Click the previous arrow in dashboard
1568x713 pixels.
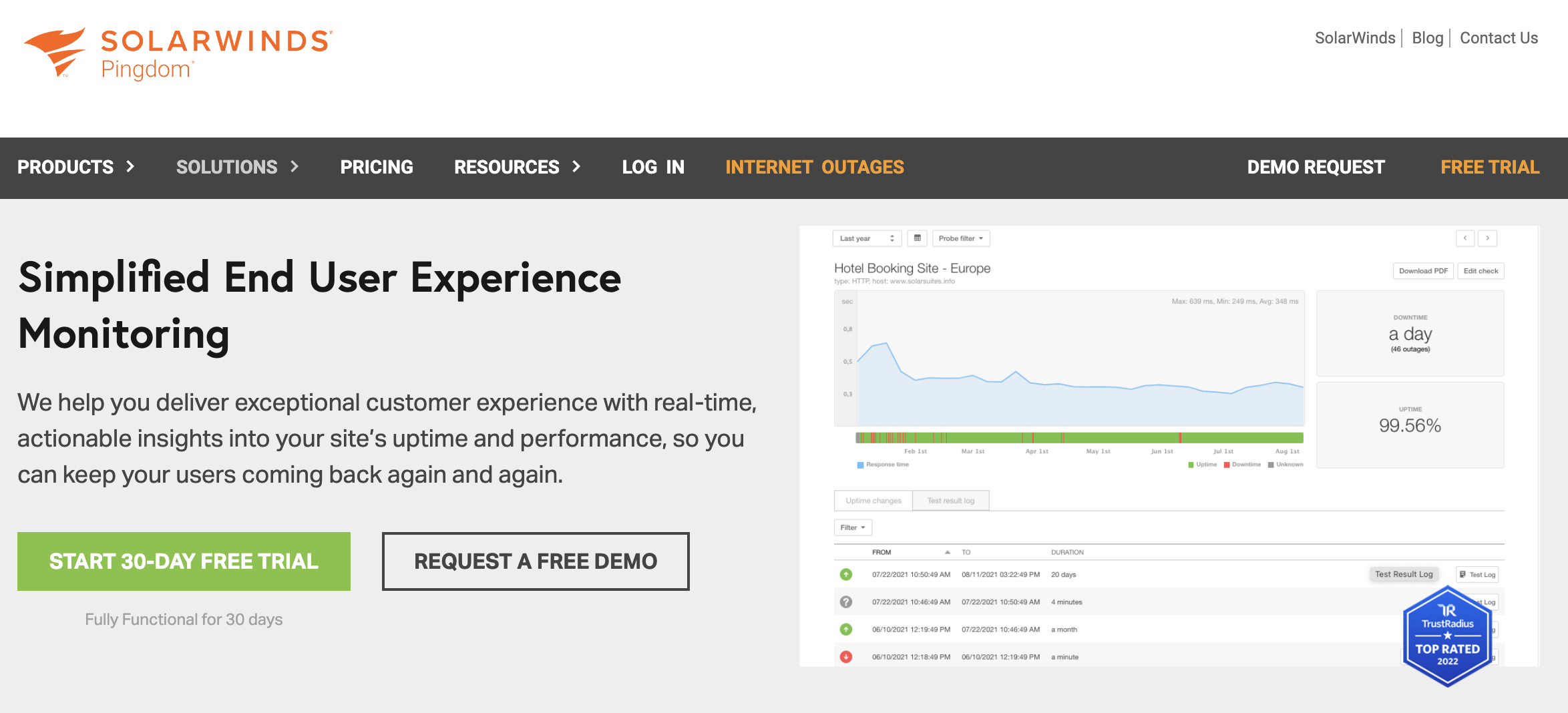click(x=1465, y=238)
